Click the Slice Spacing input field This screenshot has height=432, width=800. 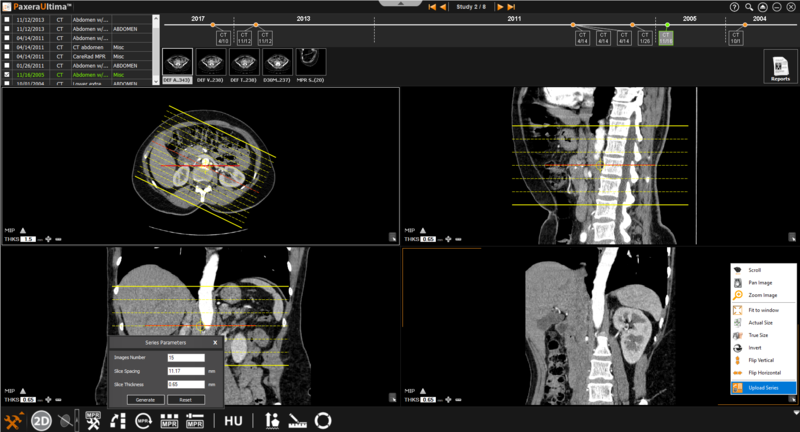pyautogui.click(x=185, y=370)
